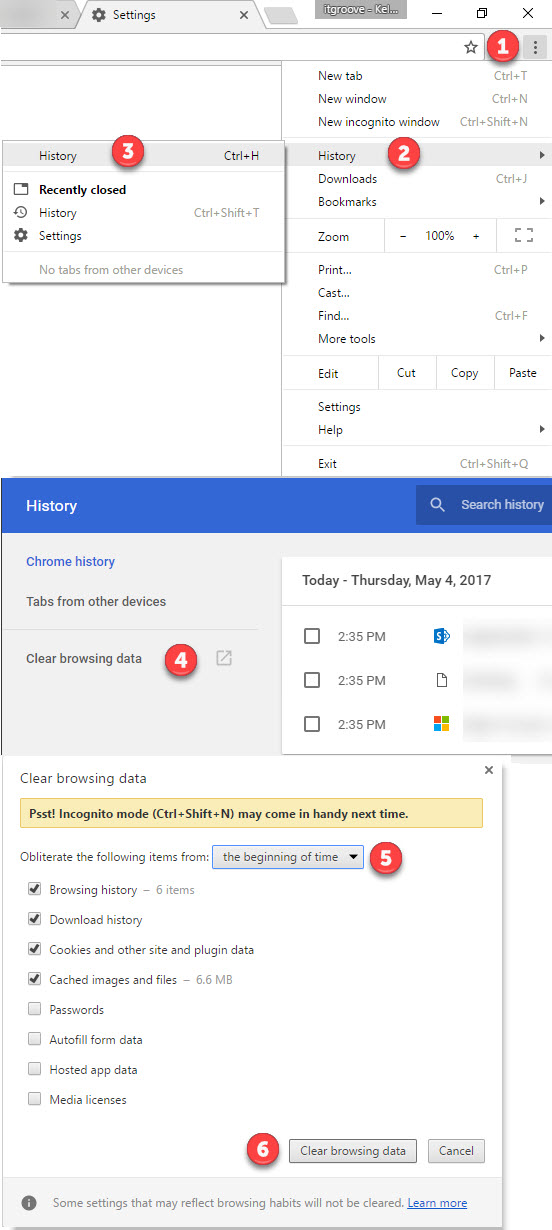Toggle the Download history checkbox

pos(35,920)
